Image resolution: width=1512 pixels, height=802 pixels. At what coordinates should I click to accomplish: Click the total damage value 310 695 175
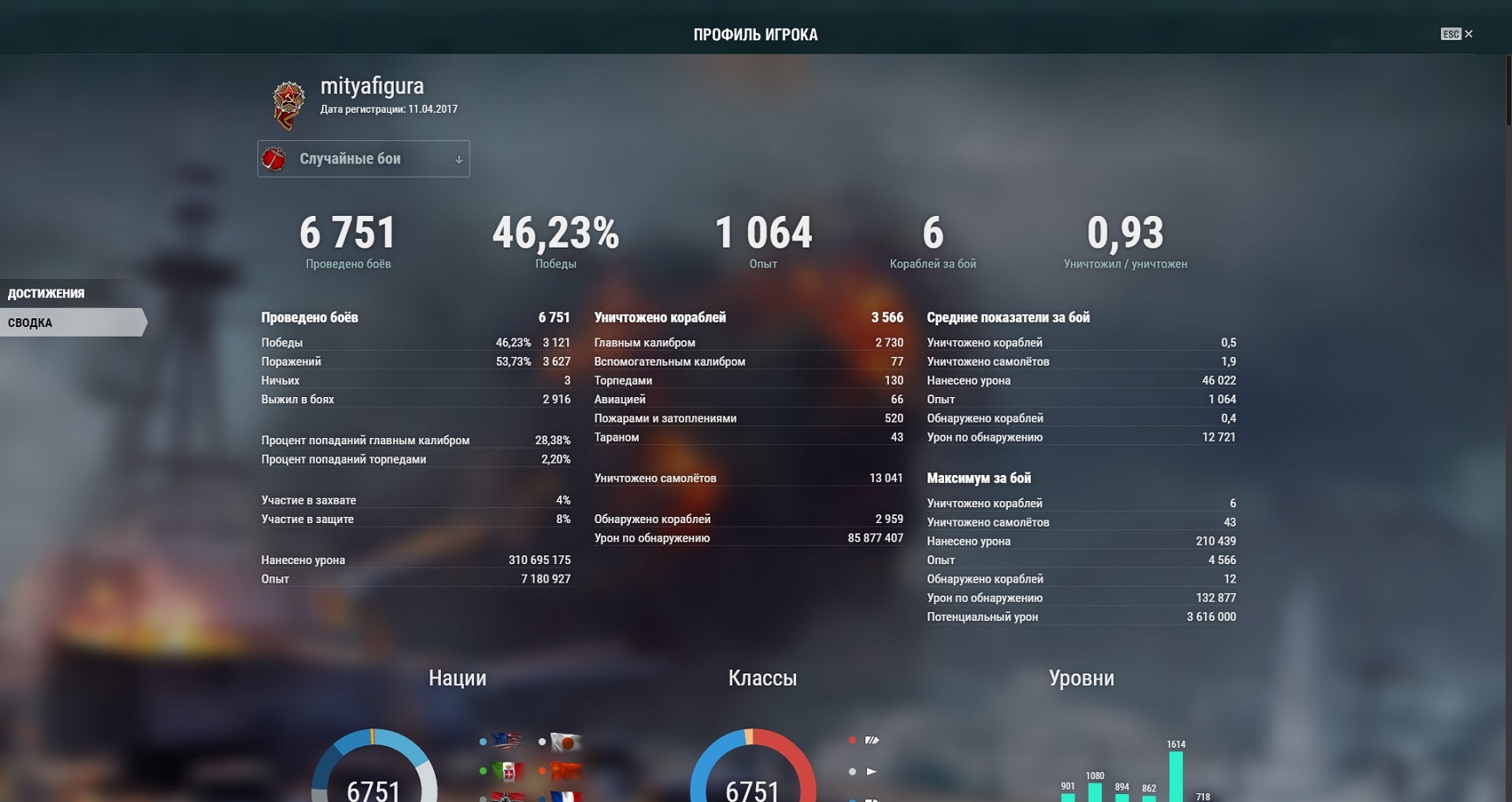coord(539,561)
